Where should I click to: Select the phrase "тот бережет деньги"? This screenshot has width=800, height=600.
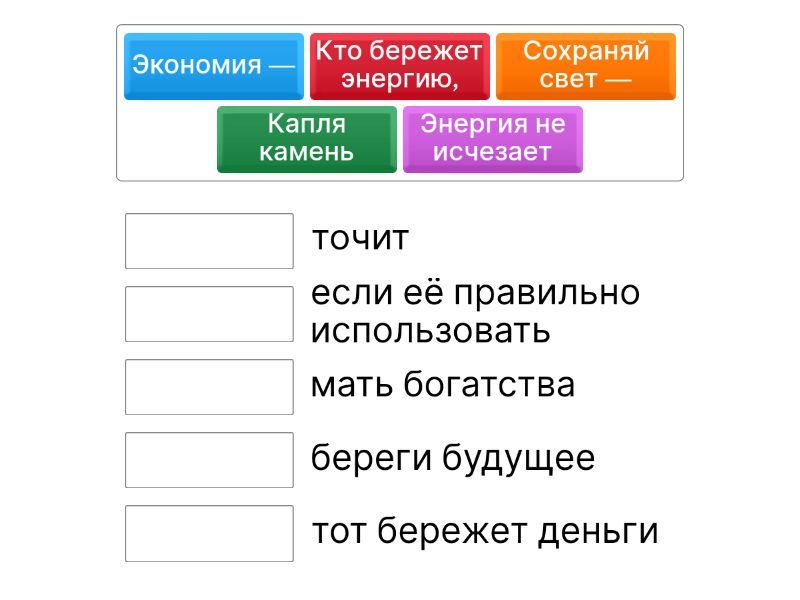[x=484, y=531]
